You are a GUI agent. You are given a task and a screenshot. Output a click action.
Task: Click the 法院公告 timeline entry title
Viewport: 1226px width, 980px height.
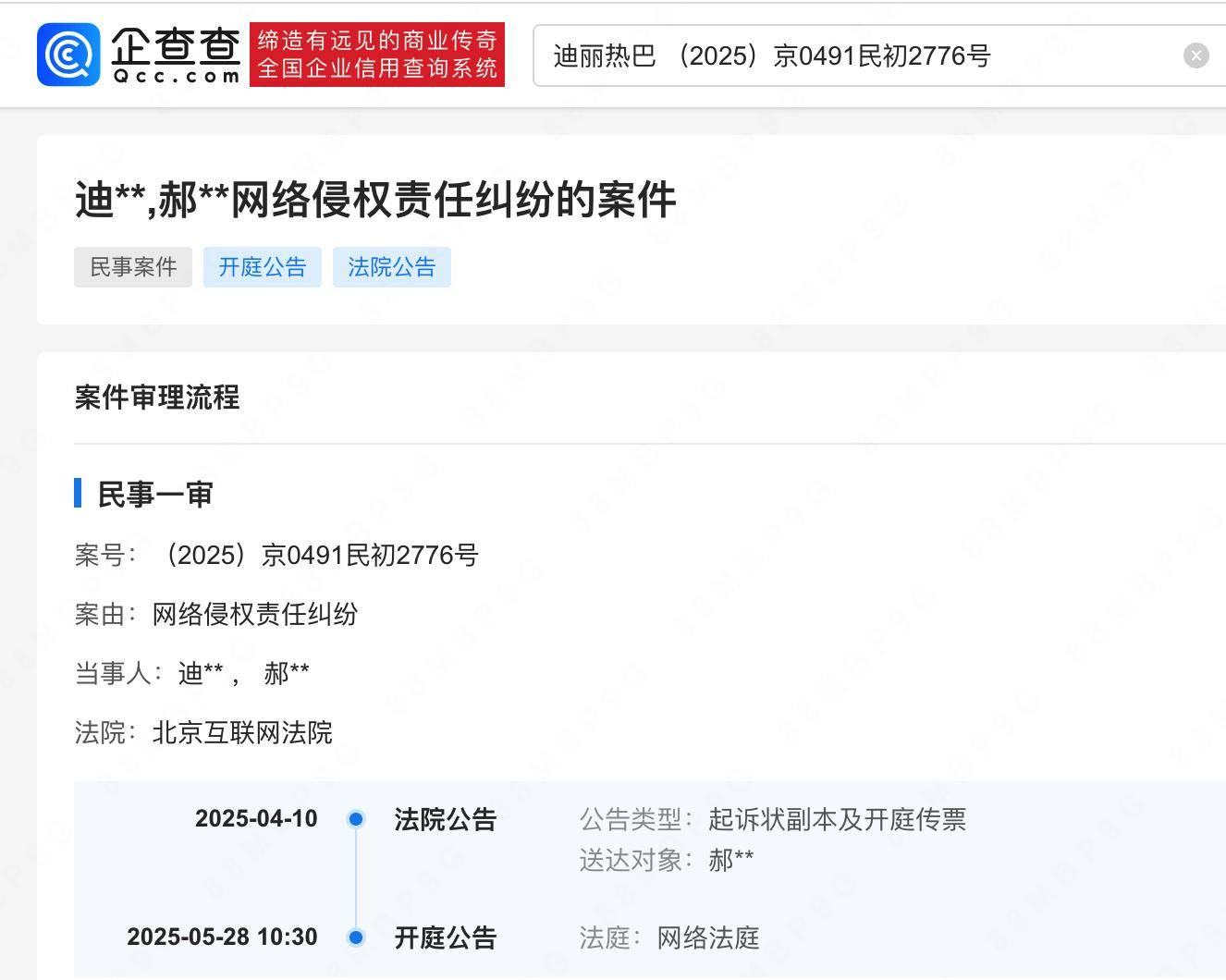coord(446,819)
